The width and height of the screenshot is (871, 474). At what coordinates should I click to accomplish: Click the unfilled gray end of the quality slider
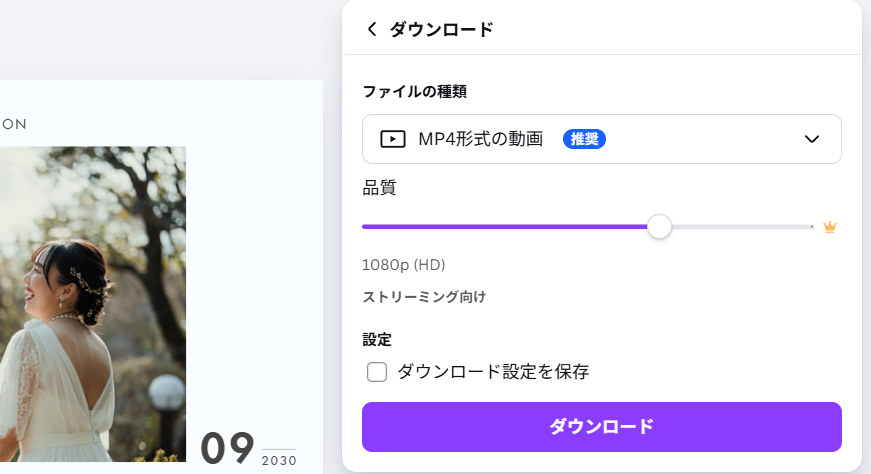pyautogui.click(x=740, y=227)
